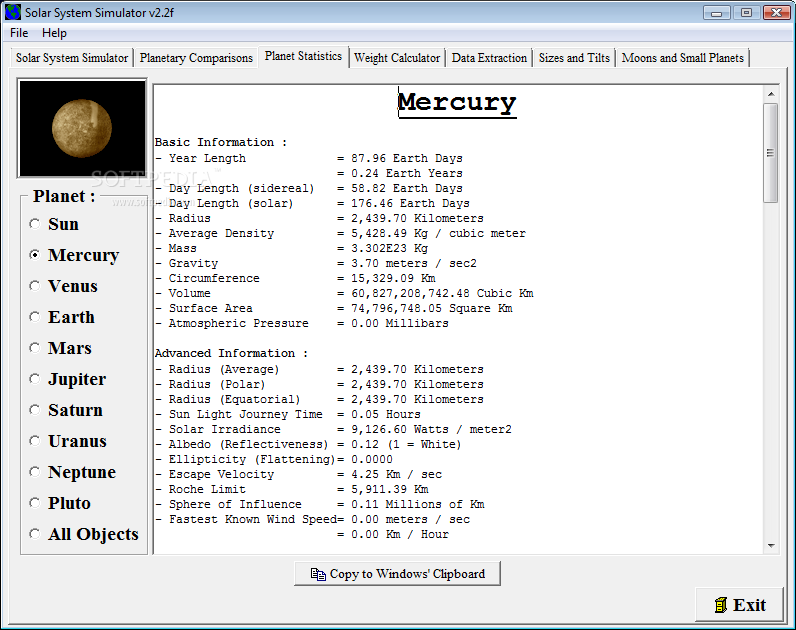Viewport: 796px width, 630px height.
Task: Click the Day Length (sidereal) row
Action: [x=309, y=188]
